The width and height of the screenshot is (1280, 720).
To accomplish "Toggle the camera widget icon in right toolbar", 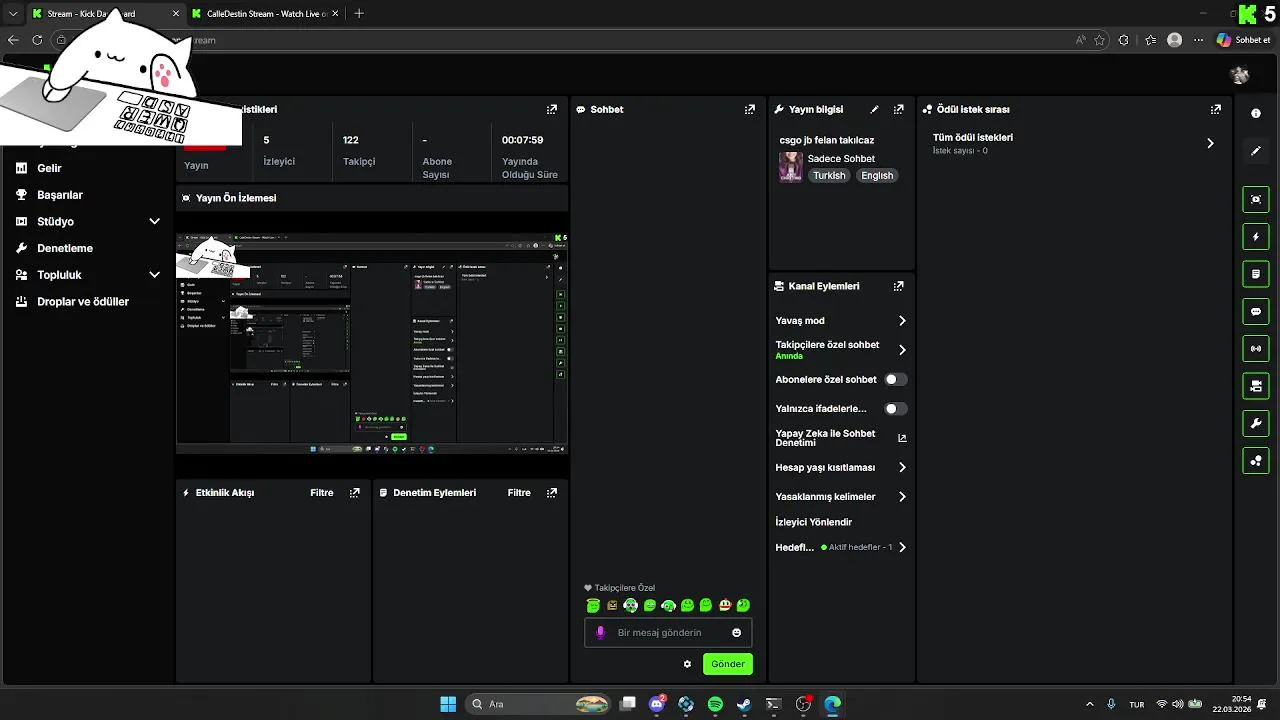I will click(1256, 385).
